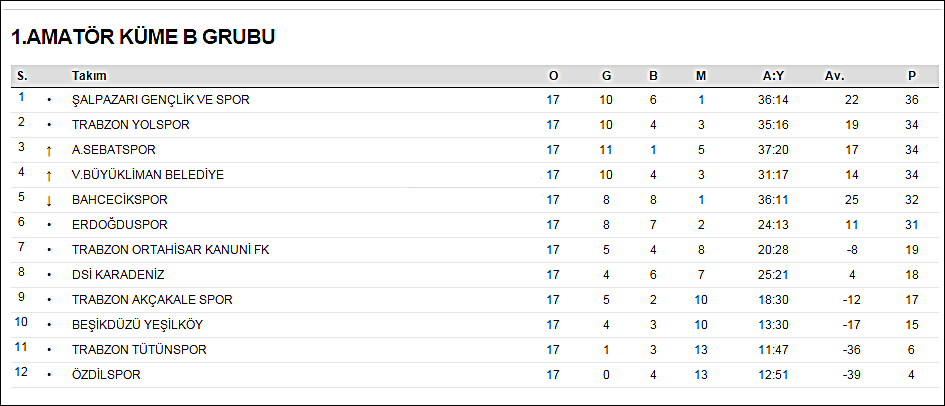Click the dot marker beside TRABZON YOLSPOR
This screenshot has height=406, width=945.
click(x=49, y=125)
